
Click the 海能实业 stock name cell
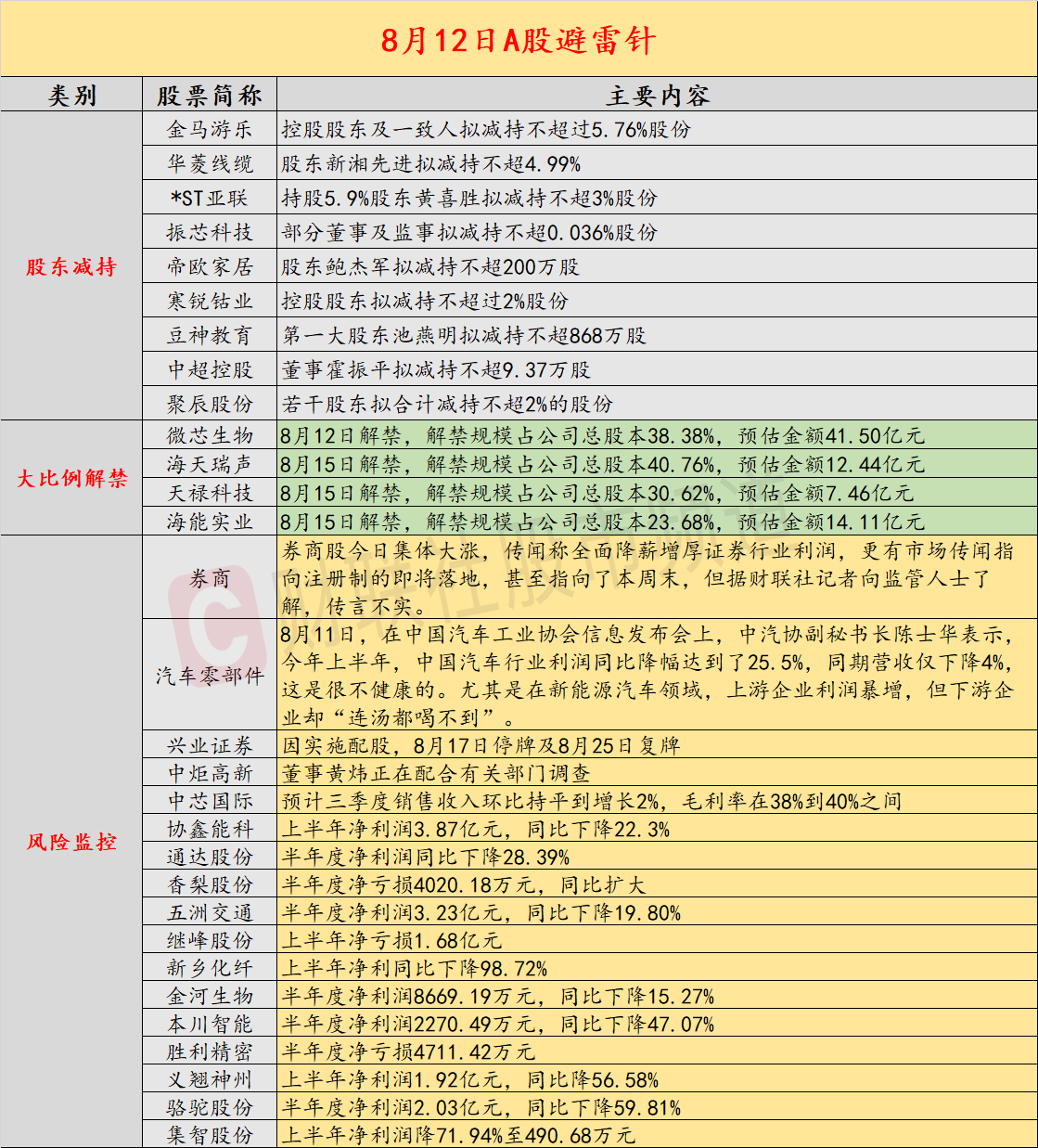pyautogui.click(x=210, y=522)
